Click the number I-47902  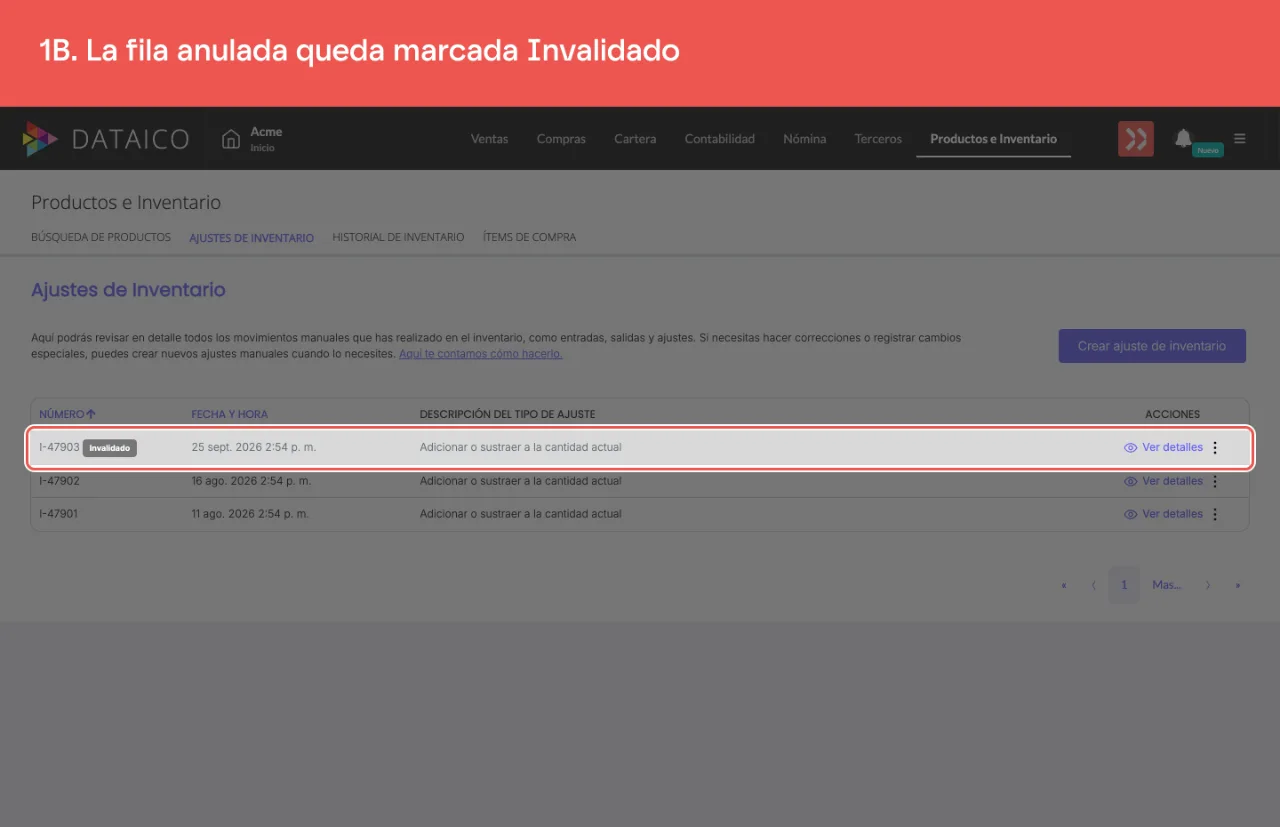(x=59, y=481)
